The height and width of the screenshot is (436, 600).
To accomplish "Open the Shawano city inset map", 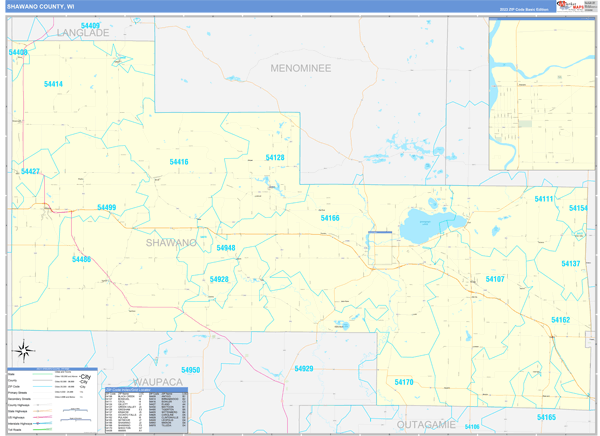I will tap(540, 96).
